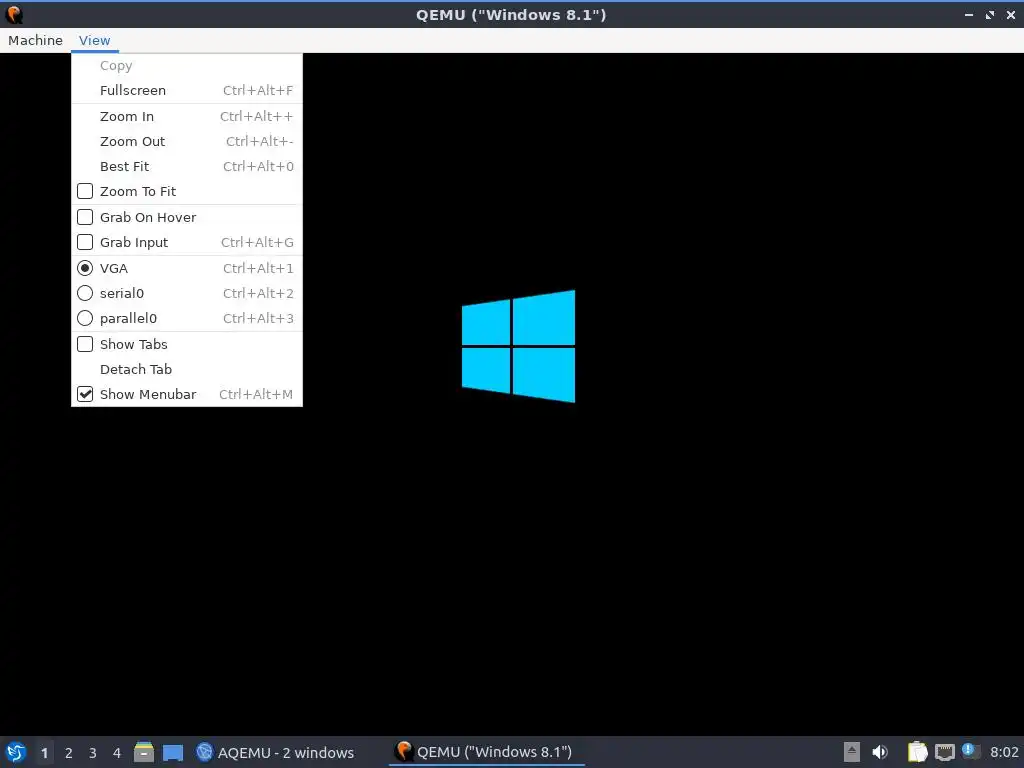Screen dimensions: 1024x768
Task: Switch to workspace 1
Action: (44, 753)
